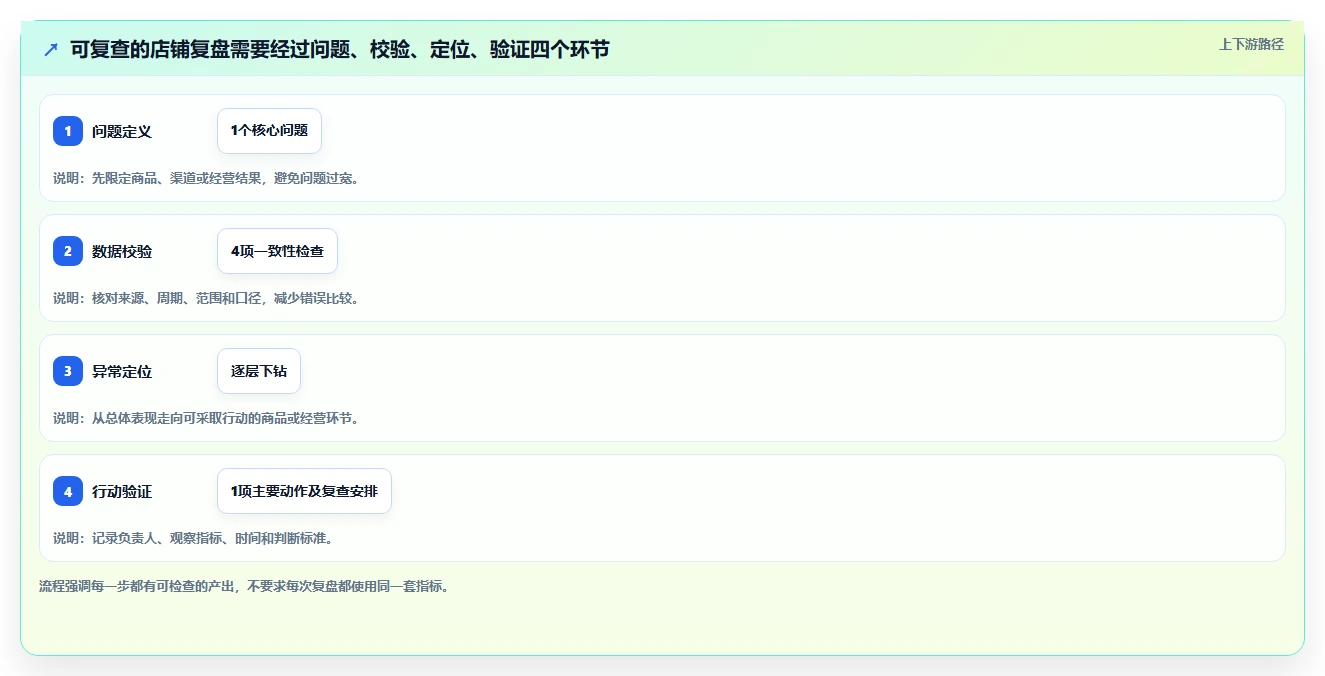Screen dimensions: 1325x676
Task: Click the 行动验证 step title
Action: pyautogui.click(x=122, y=491)
